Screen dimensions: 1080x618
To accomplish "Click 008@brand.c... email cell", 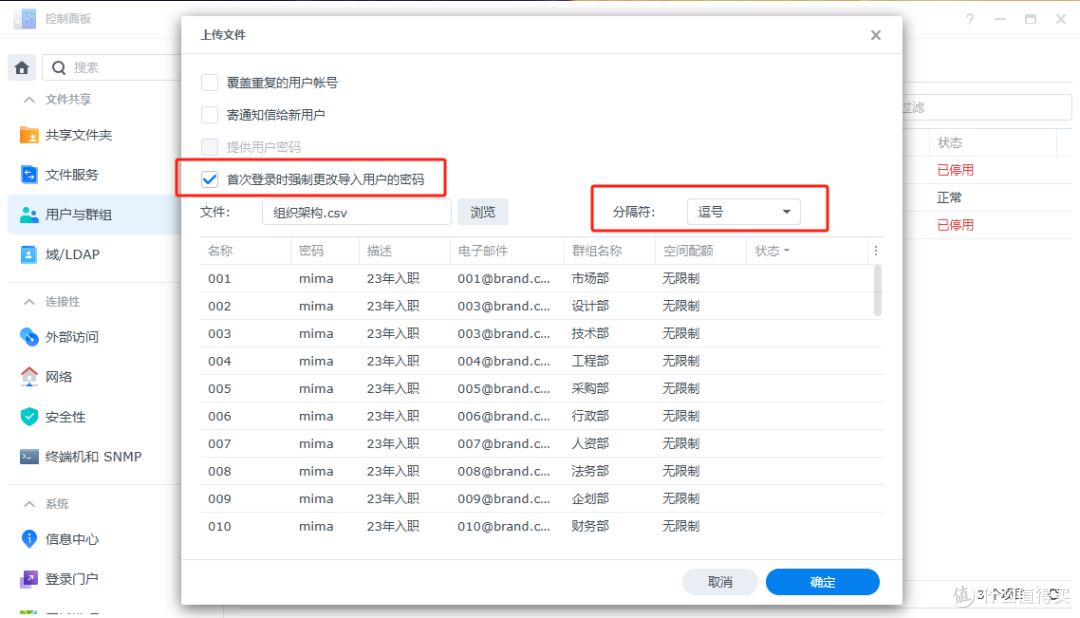I will tap(504, 471).
